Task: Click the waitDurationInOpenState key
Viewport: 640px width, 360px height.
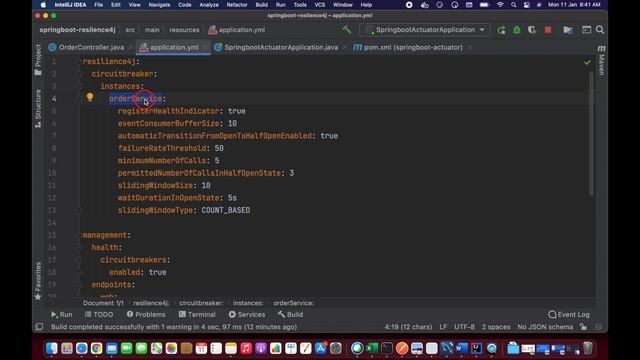Action: 169,198
